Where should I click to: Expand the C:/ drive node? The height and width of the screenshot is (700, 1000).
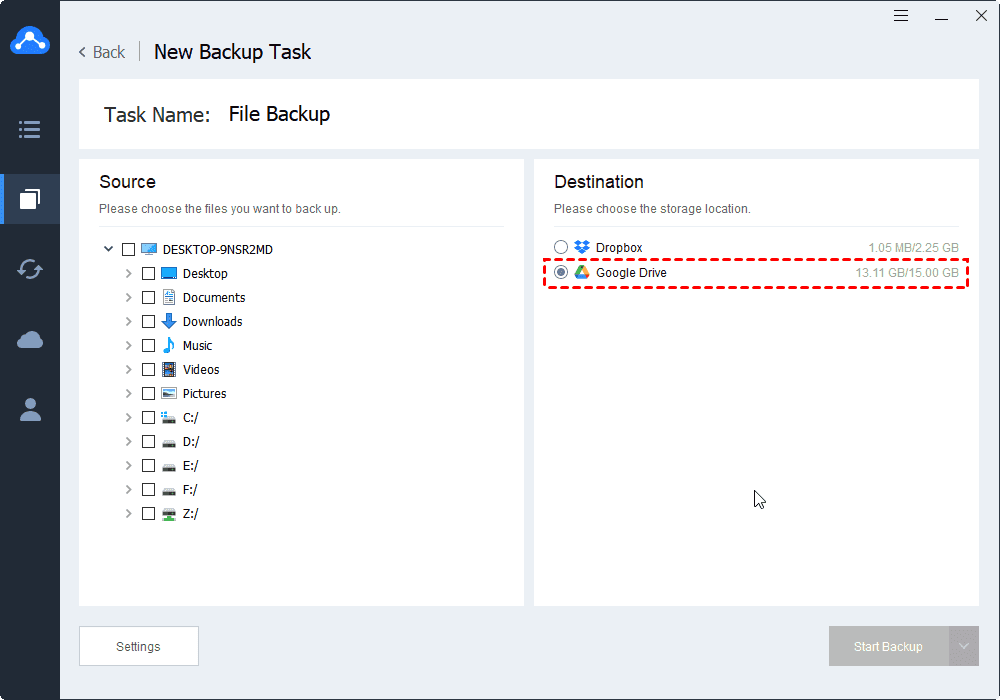pyautogui.click(x=128, y=418)
